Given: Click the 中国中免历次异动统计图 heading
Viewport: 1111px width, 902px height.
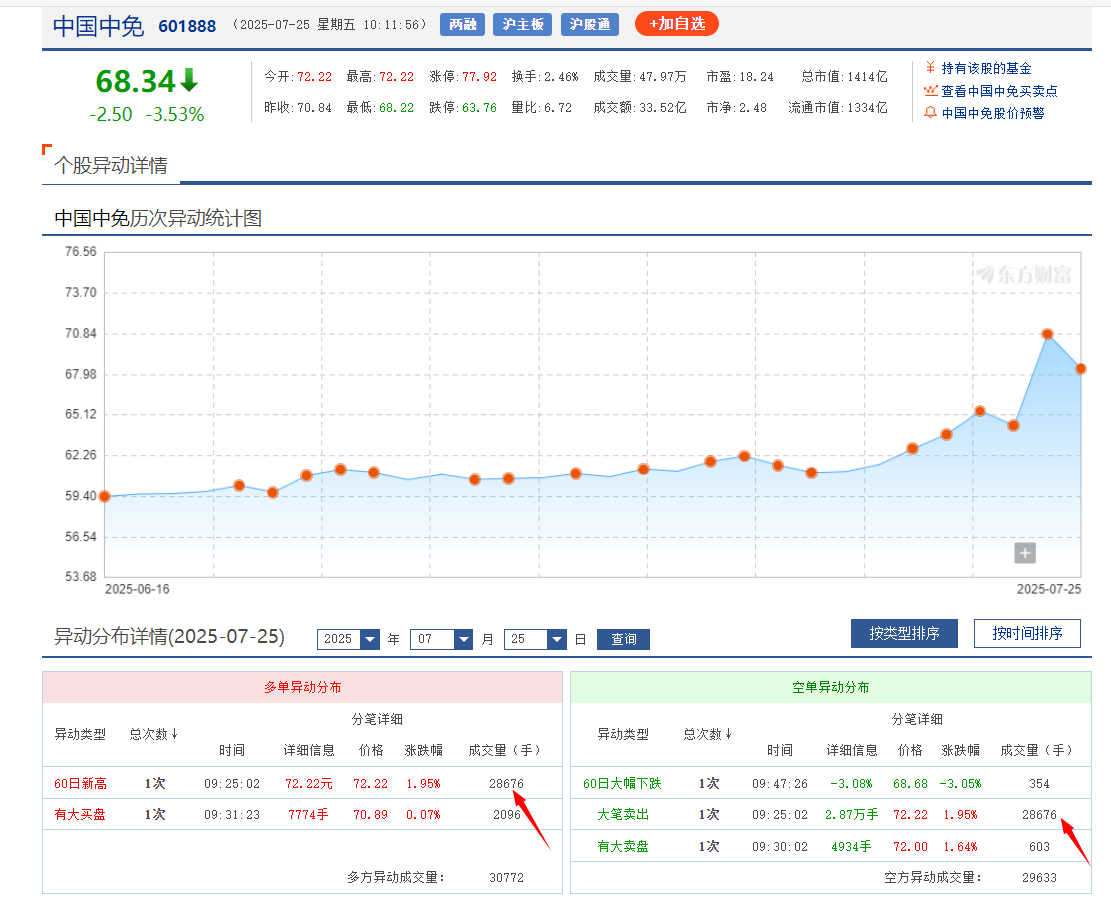Looking at the screenshot, I should [x=158, y=218].
